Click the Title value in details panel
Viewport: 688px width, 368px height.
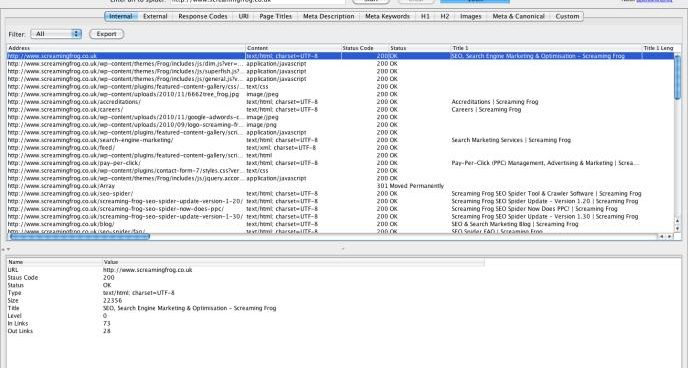coord(190,308)
